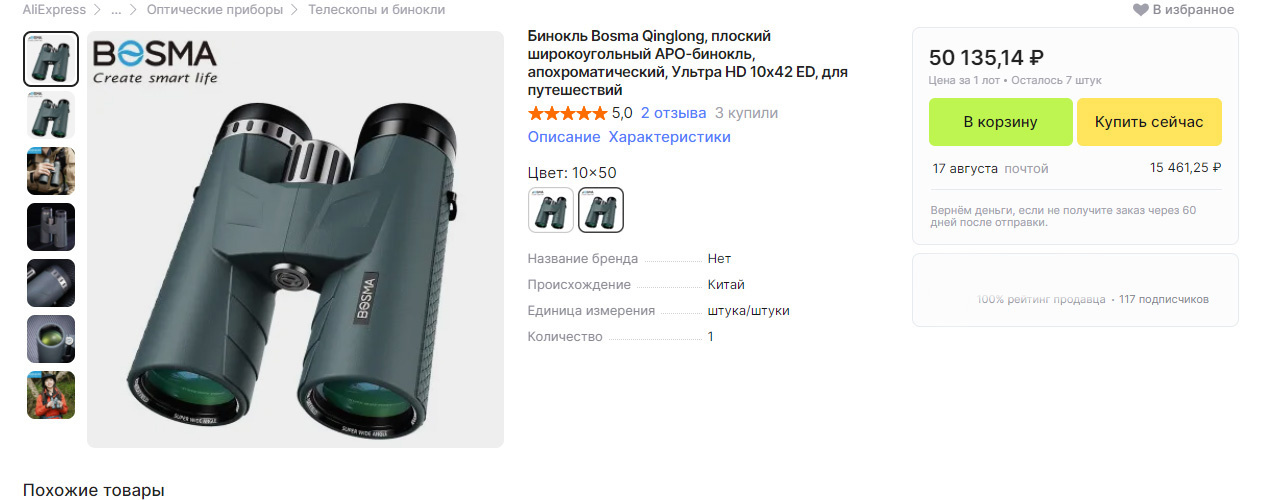1280x500 pixels.
Task: Select the second (highlighted) color variant swatch
Action: (x=601, y=210)
